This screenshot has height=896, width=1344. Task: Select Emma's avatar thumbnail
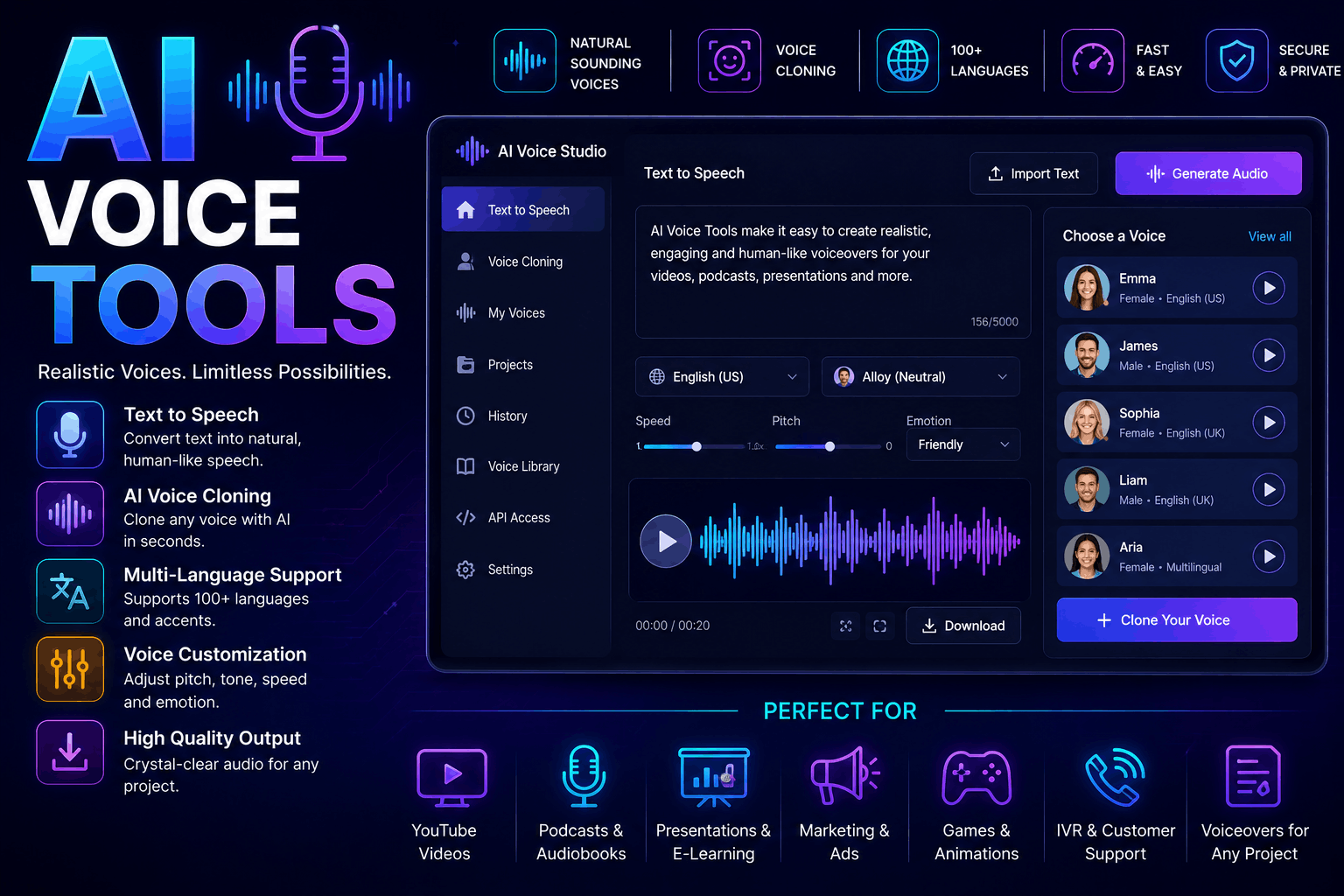point(1087,288)
